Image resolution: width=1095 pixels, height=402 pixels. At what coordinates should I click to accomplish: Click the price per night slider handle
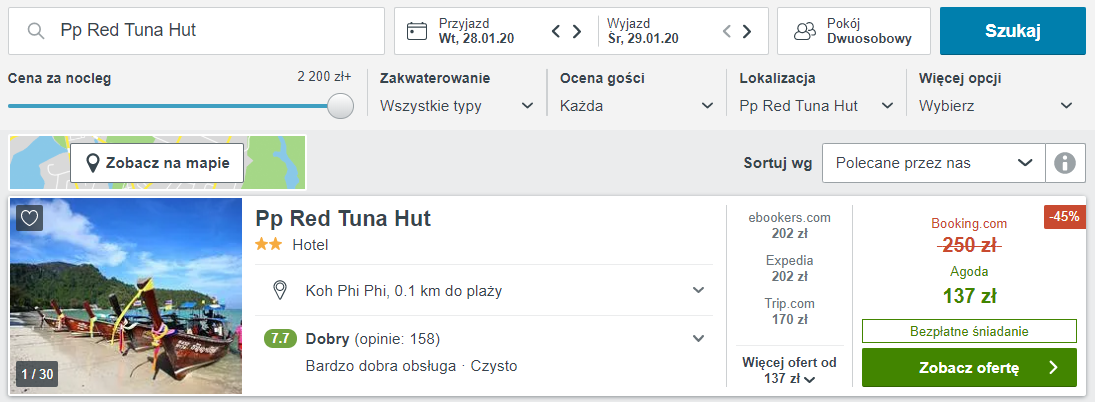click(341, 106)
